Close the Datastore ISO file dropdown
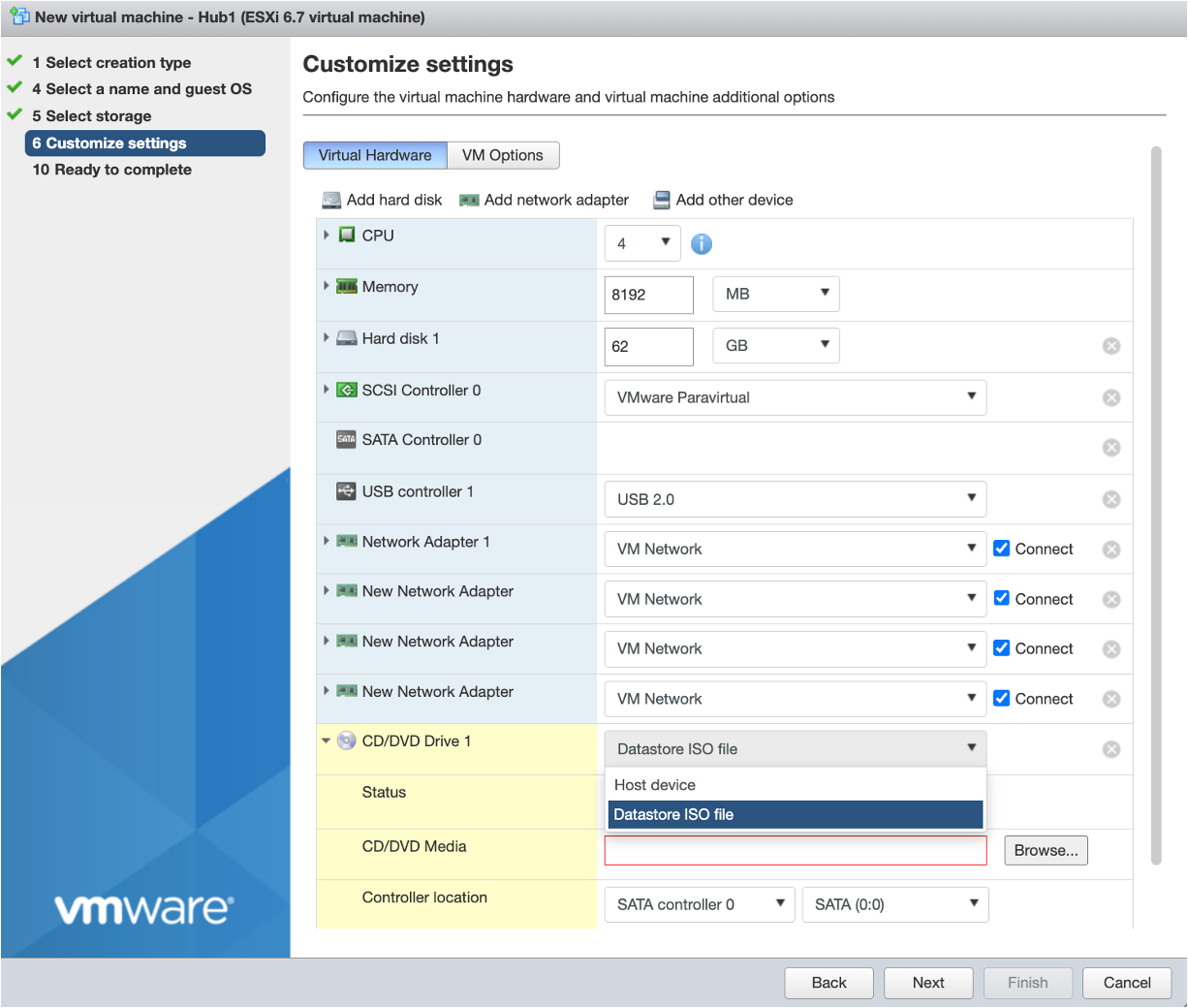 click(x=796, y=748)
